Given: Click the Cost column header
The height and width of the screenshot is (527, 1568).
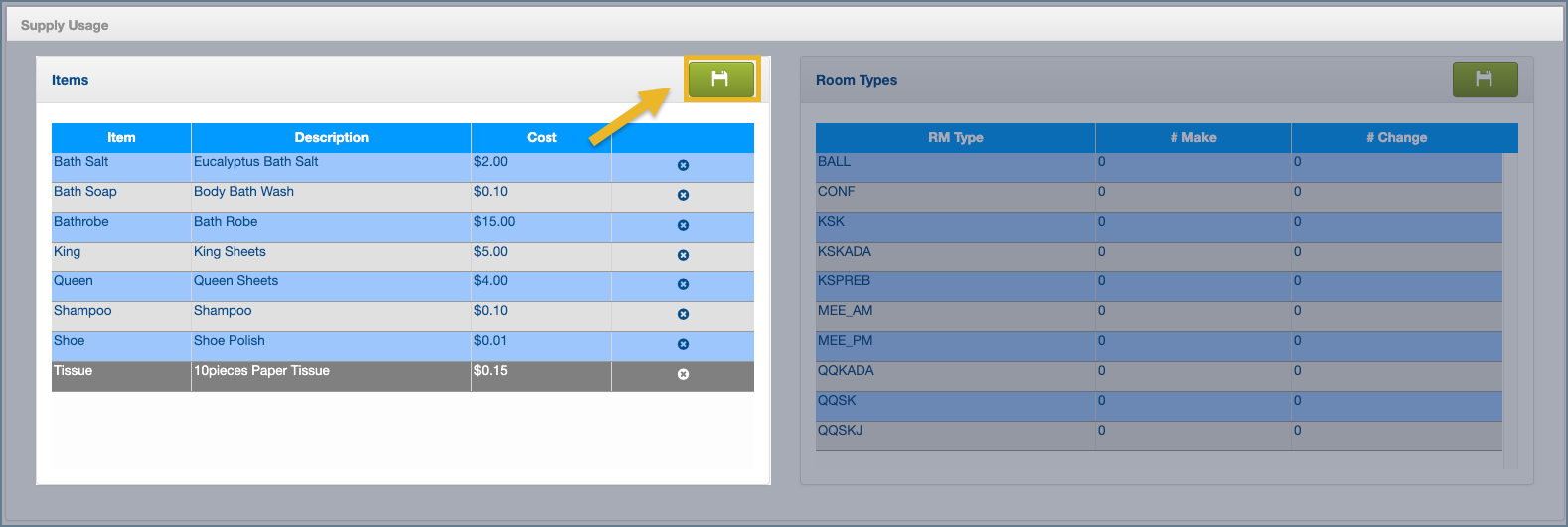Looking at the screenshot, I should [542, 138].
